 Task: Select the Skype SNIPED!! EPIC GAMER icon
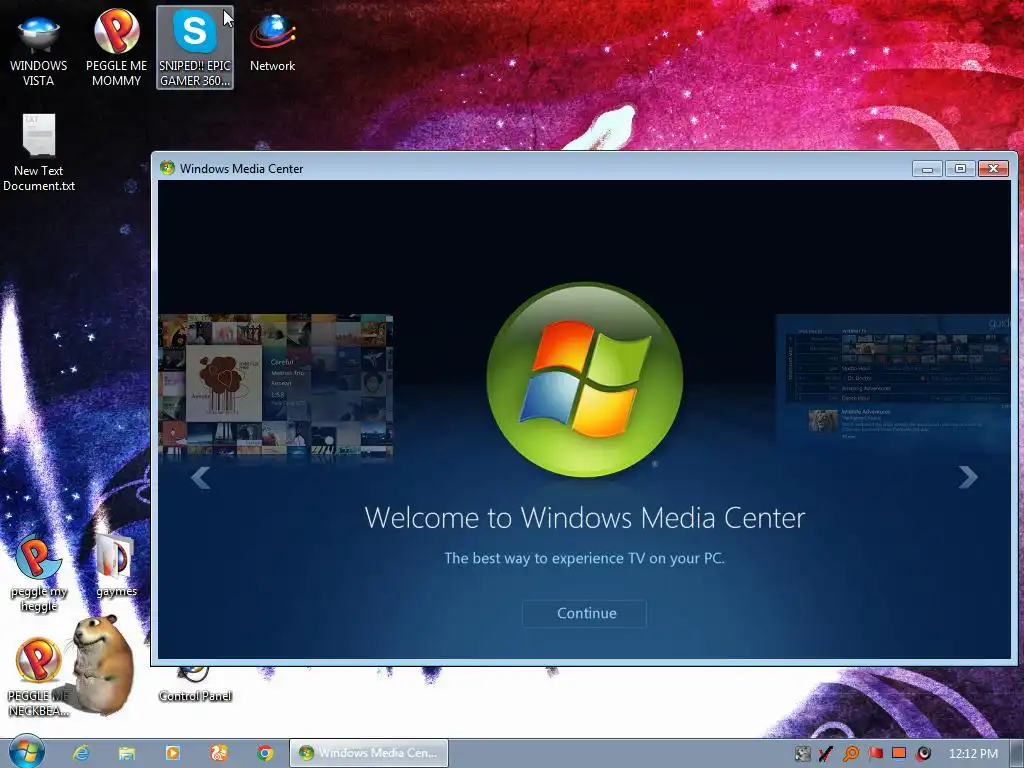click(195, 48)
